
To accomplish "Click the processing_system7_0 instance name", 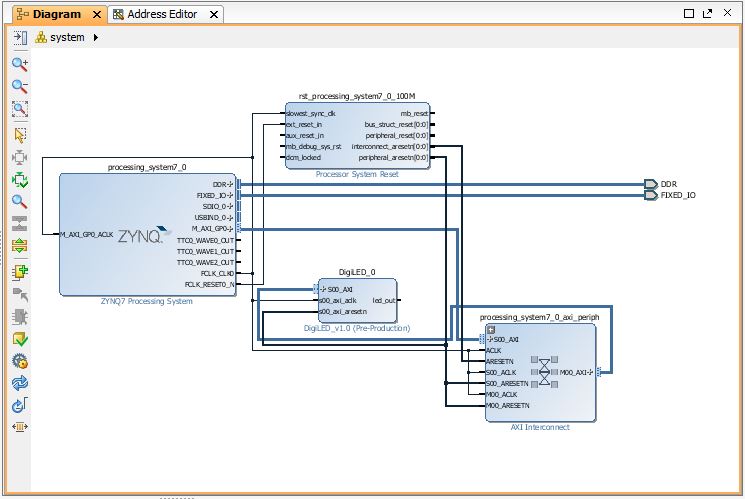I will pos(147,167).
